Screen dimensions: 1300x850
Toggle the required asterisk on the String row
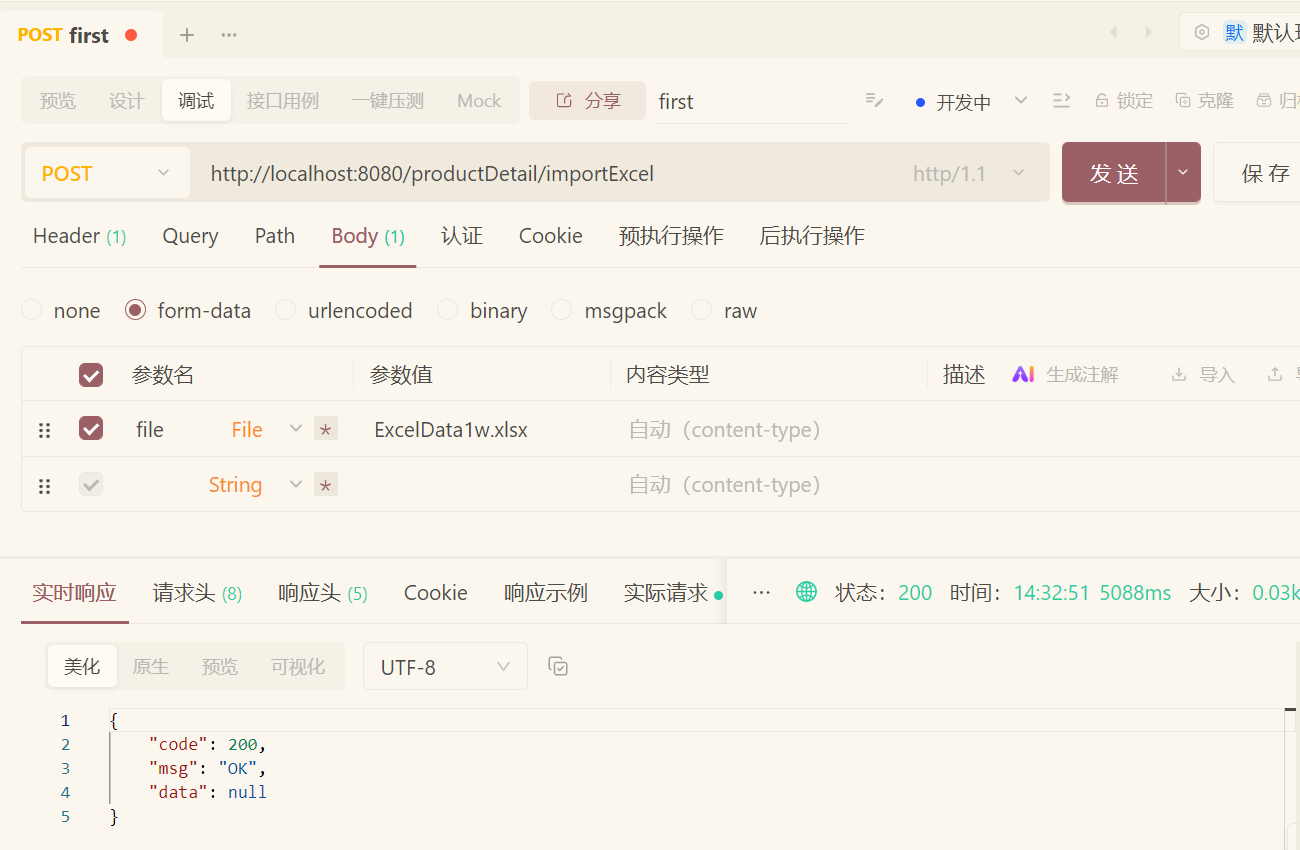click(325, 485)
